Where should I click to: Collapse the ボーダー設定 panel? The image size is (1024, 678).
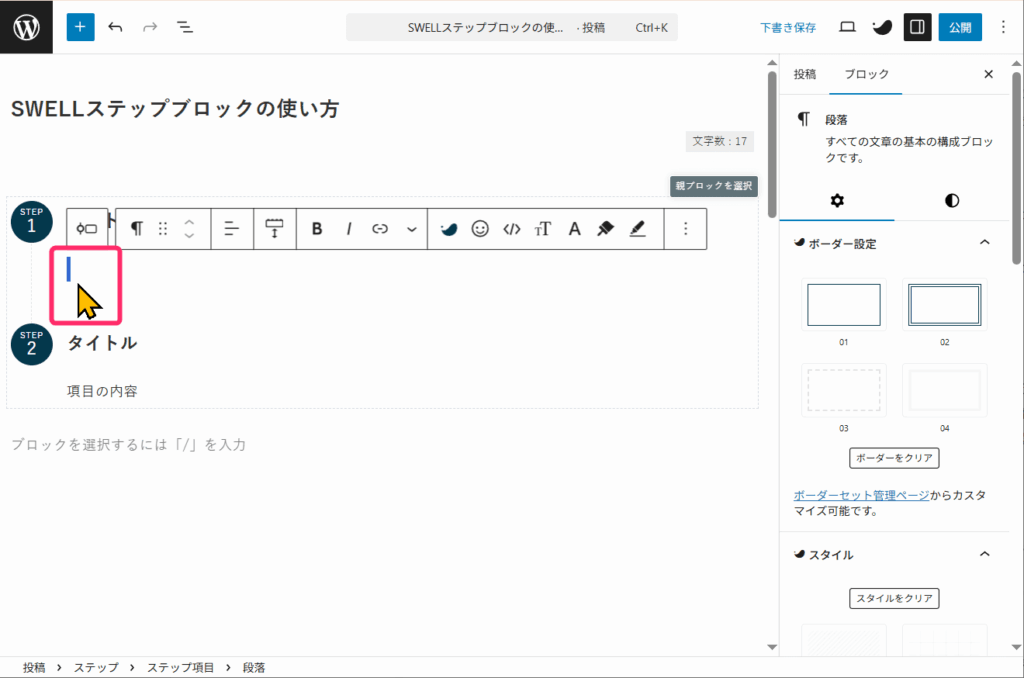984,243
